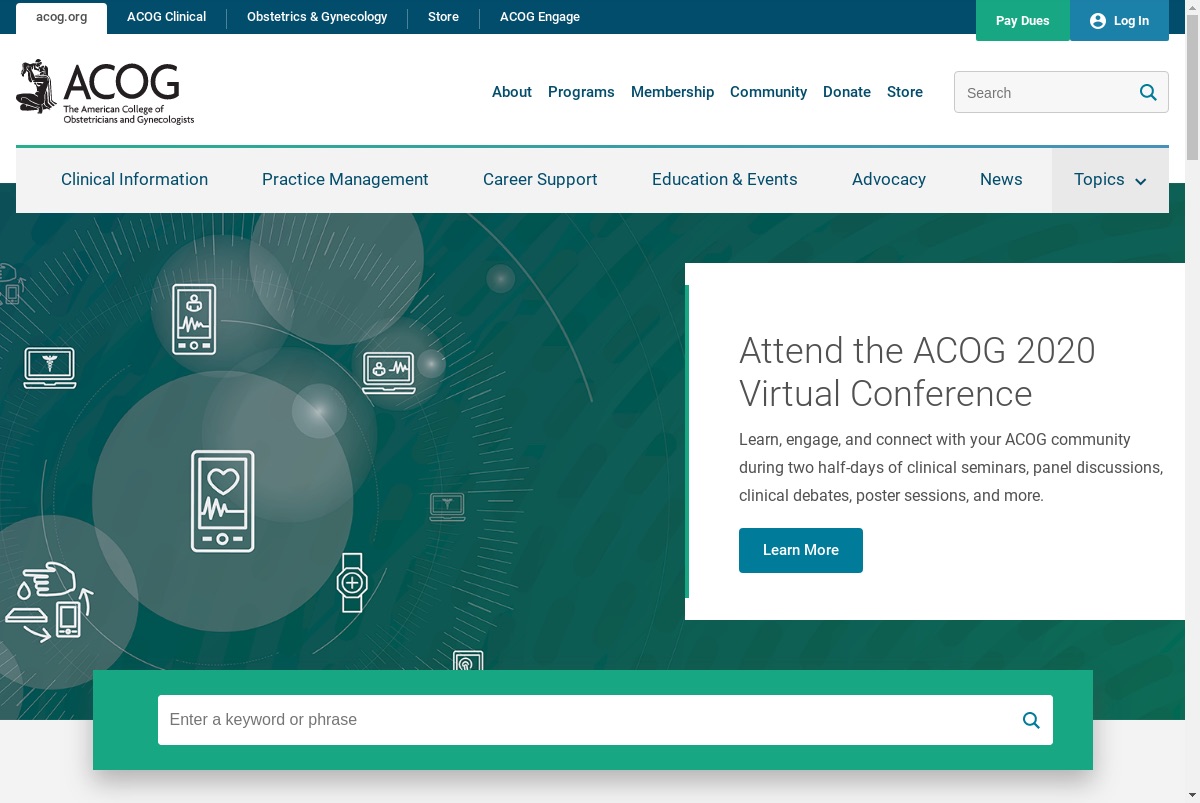The height and width of the screenshot is (803, 1200).
Task: Open the Programs link
Action: point(581,92)
